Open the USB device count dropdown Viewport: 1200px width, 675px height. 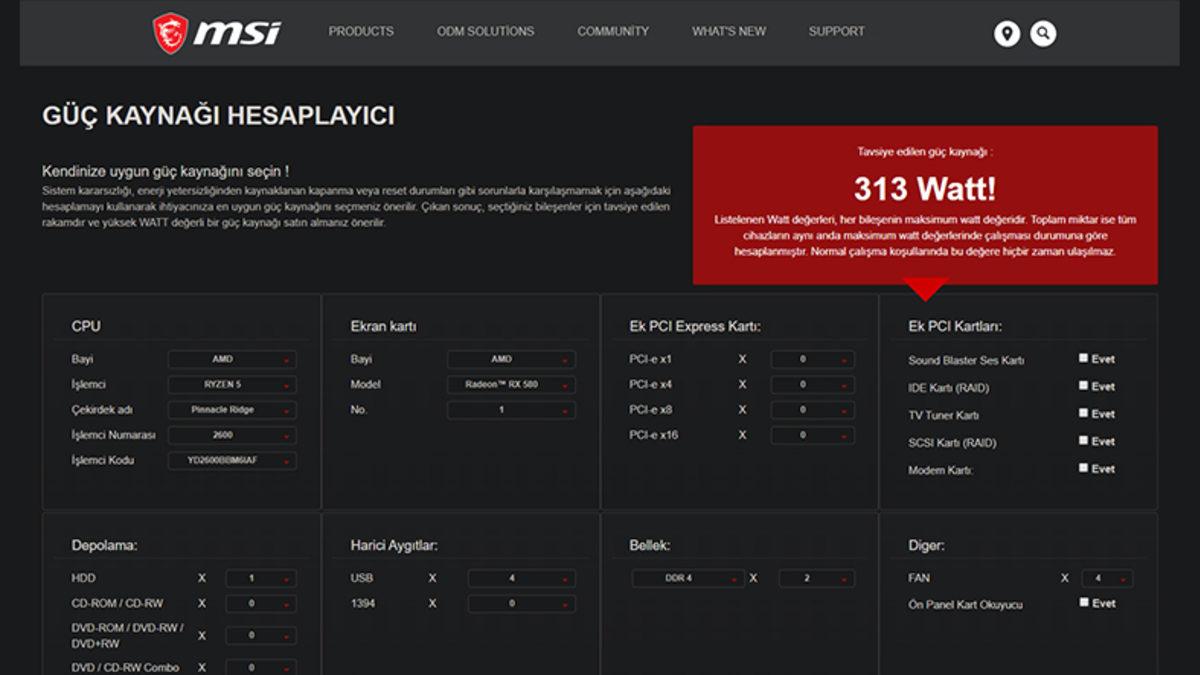click(x=521, y=578)
